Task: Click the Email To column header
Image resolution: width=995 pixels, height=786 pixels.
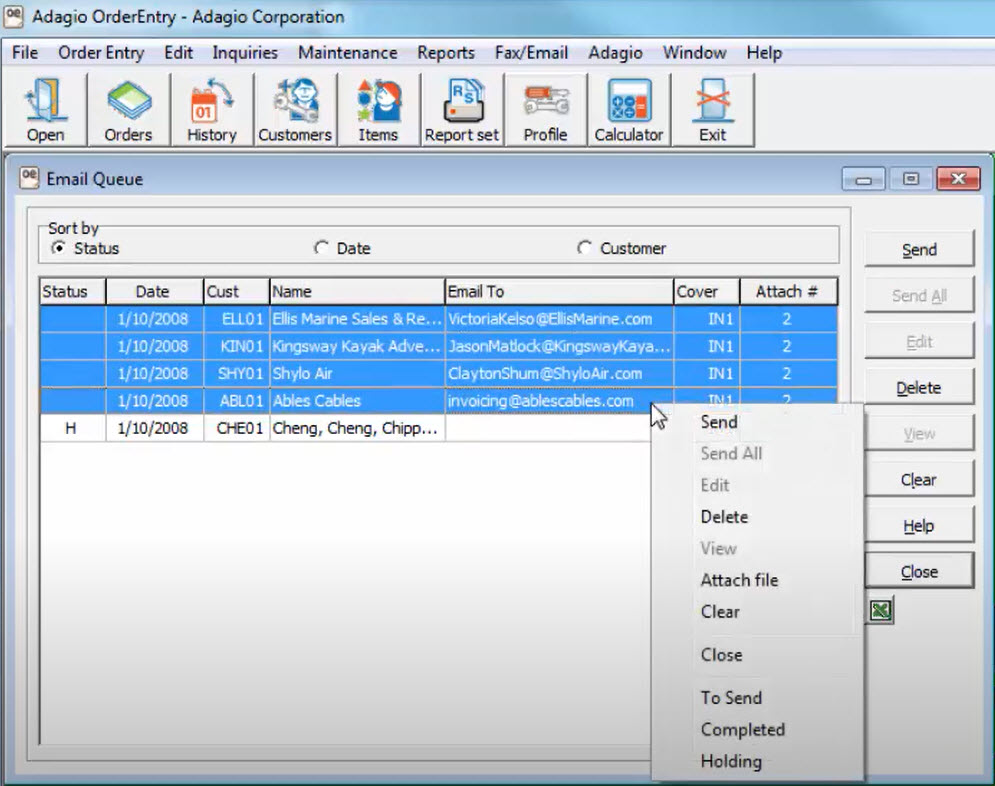Action: click(x=559, y=291)
